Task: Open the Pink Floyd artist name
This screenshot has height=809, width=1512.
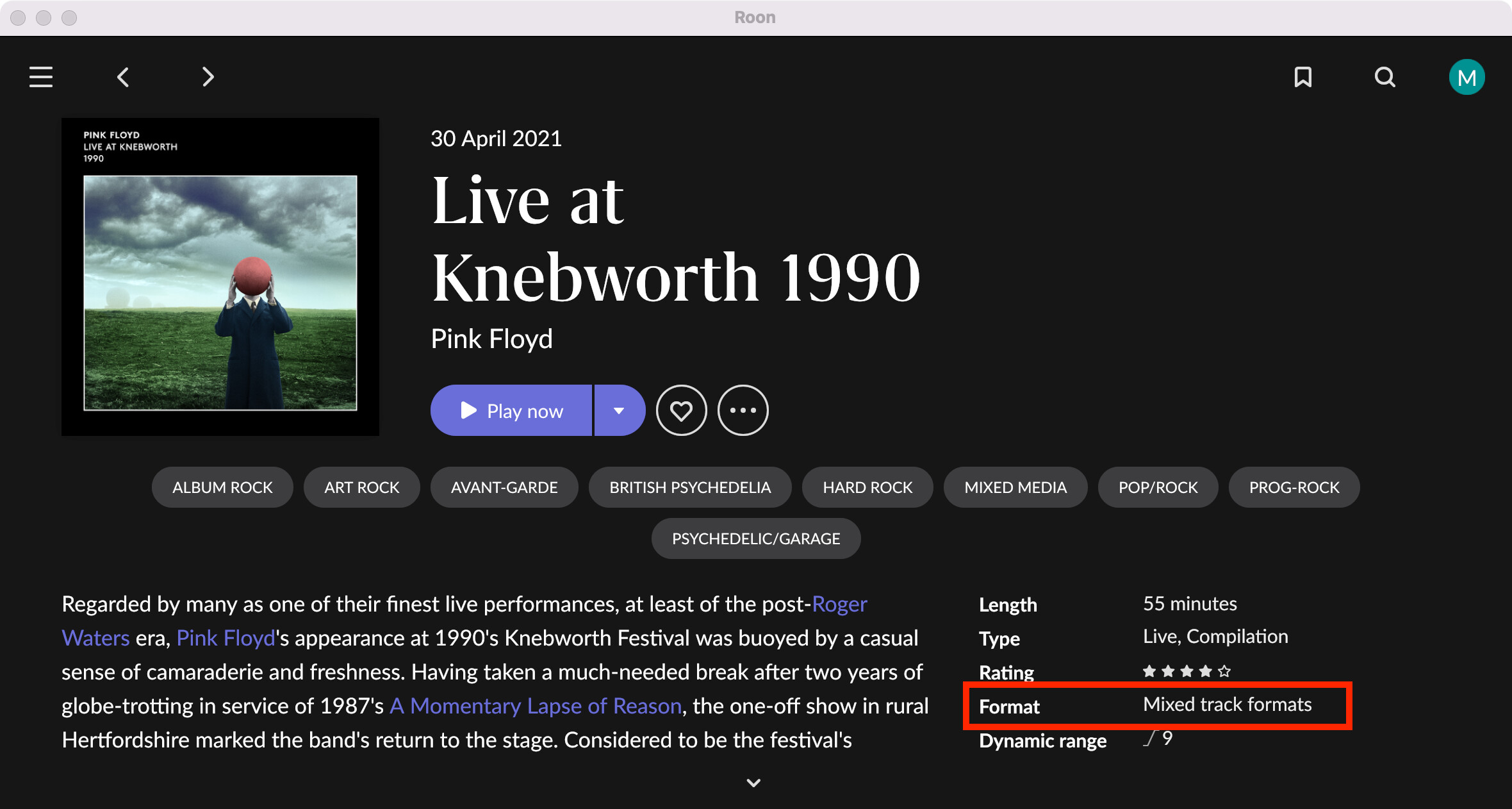Action: pos(491,338)
